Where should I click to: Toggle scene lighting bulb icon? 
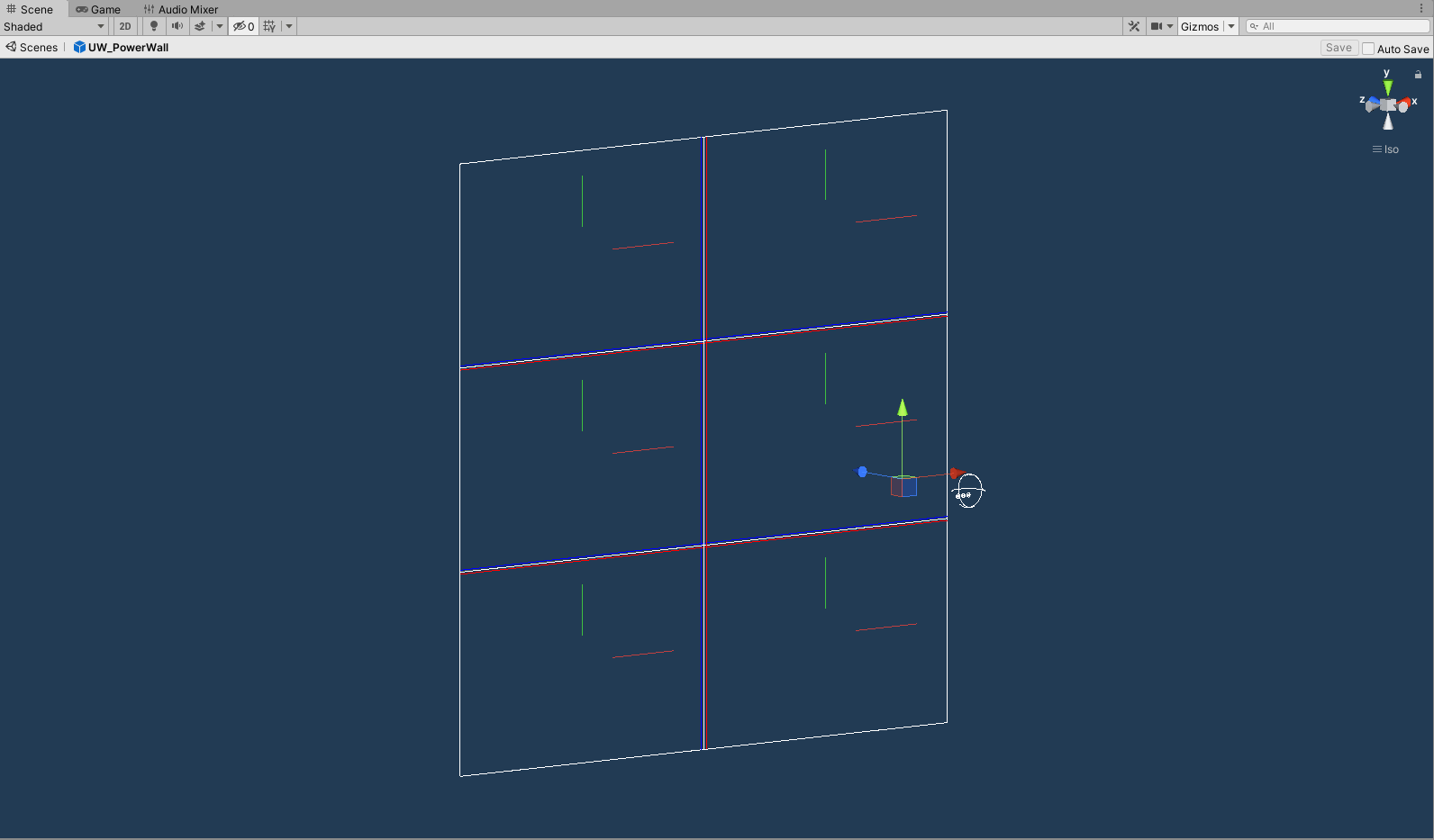(154, 26)
